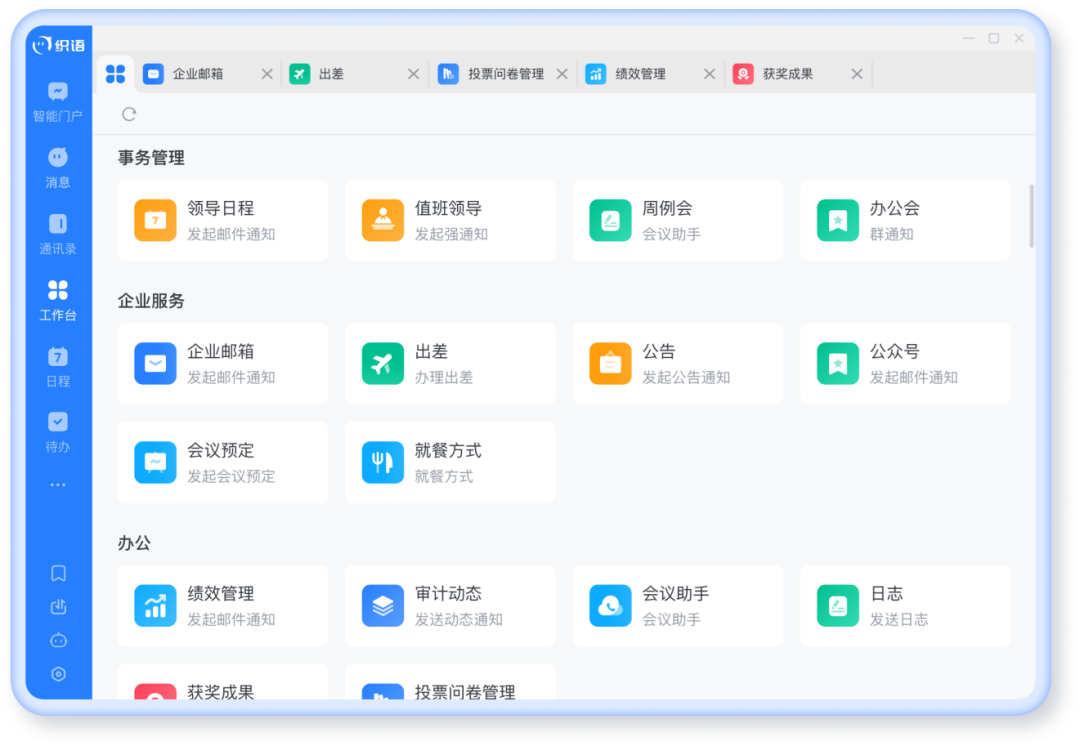Switch to the 绩效管理 tab
Screen dimensions: 1080x746
click(x=640, y=74)
